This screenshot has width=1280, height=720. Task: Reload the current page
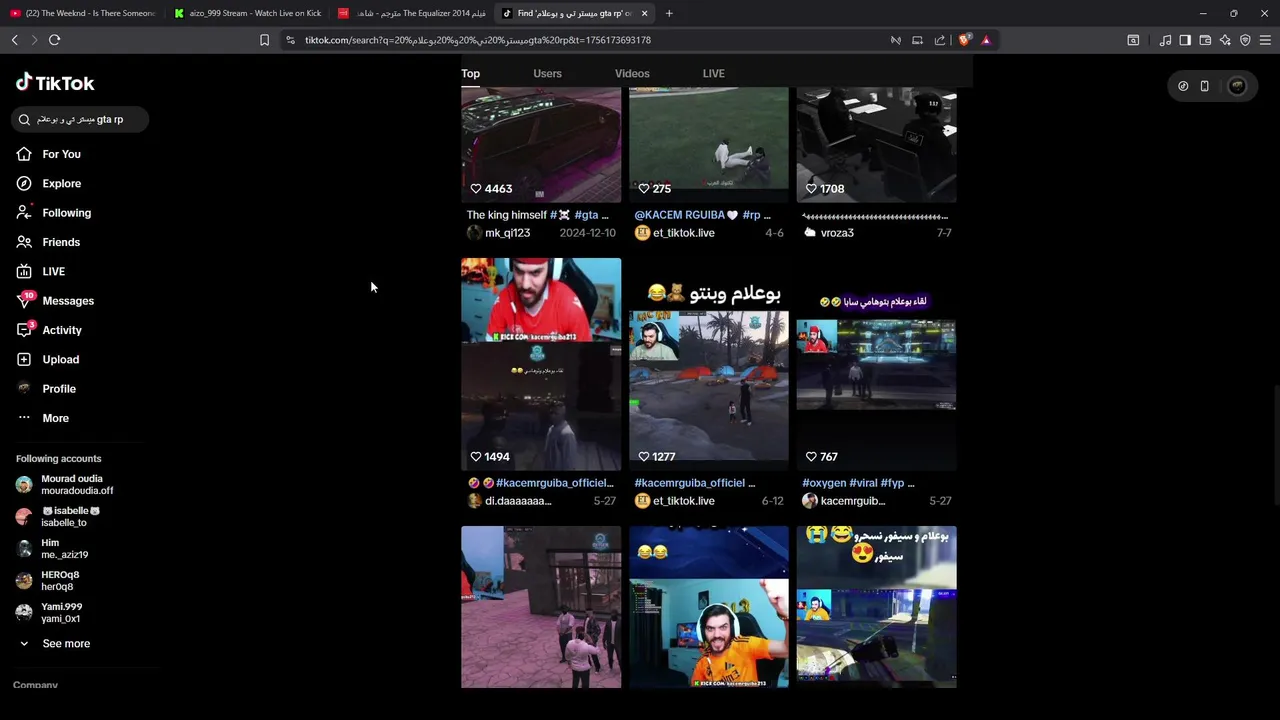tap(54, 40)
